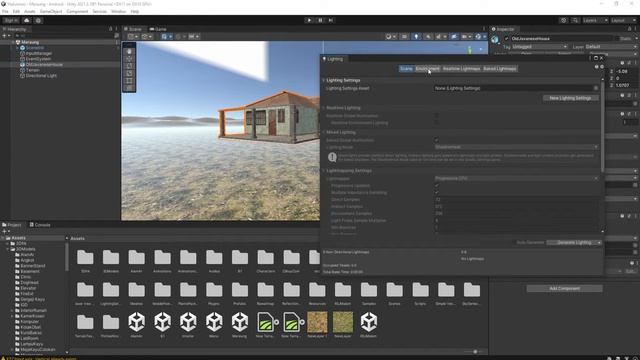Select the Hand tool in Scene overlay
This screenshot has height=360, width=640.
[x=129, y=51]
